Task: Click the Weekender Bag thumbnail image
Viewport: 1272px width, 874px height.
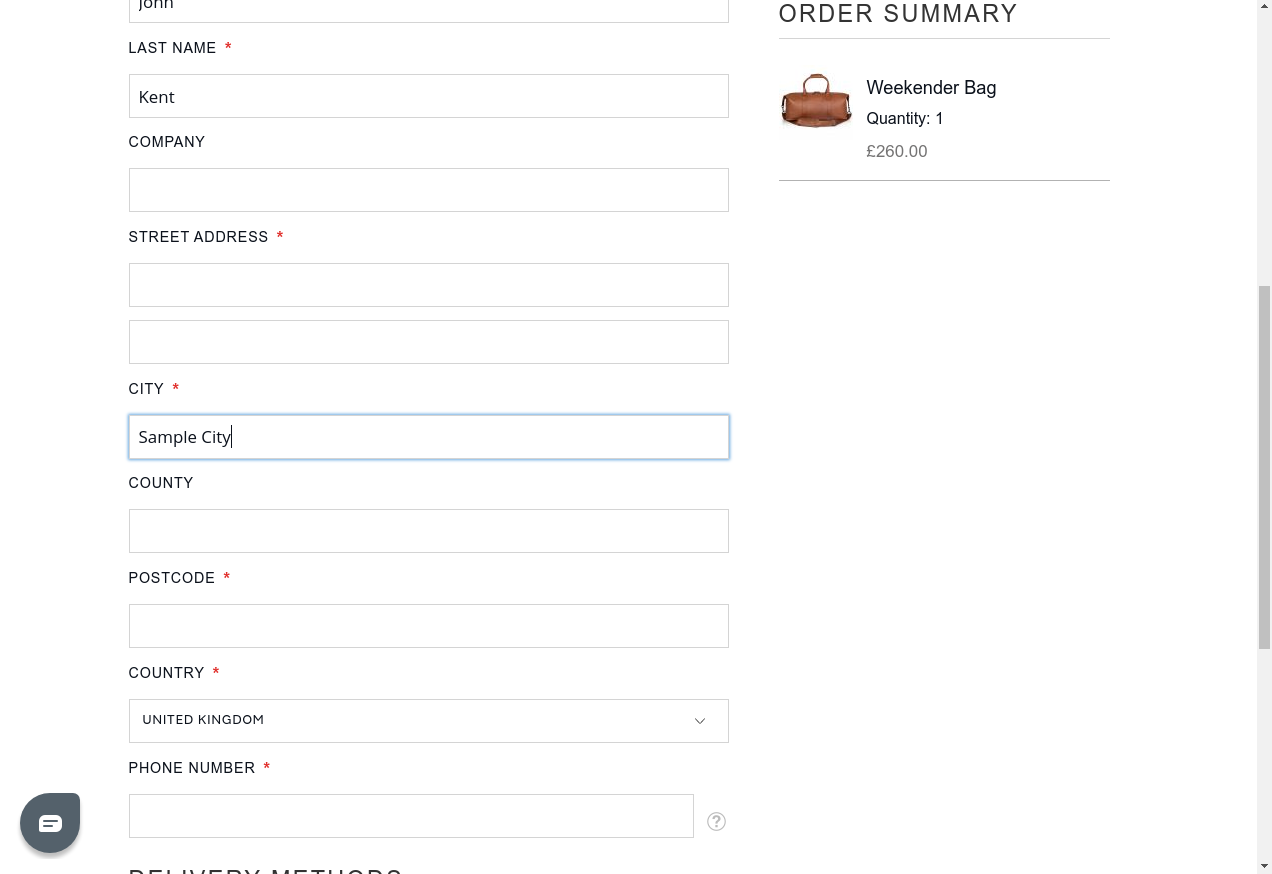Action: (x=816, y=101)
